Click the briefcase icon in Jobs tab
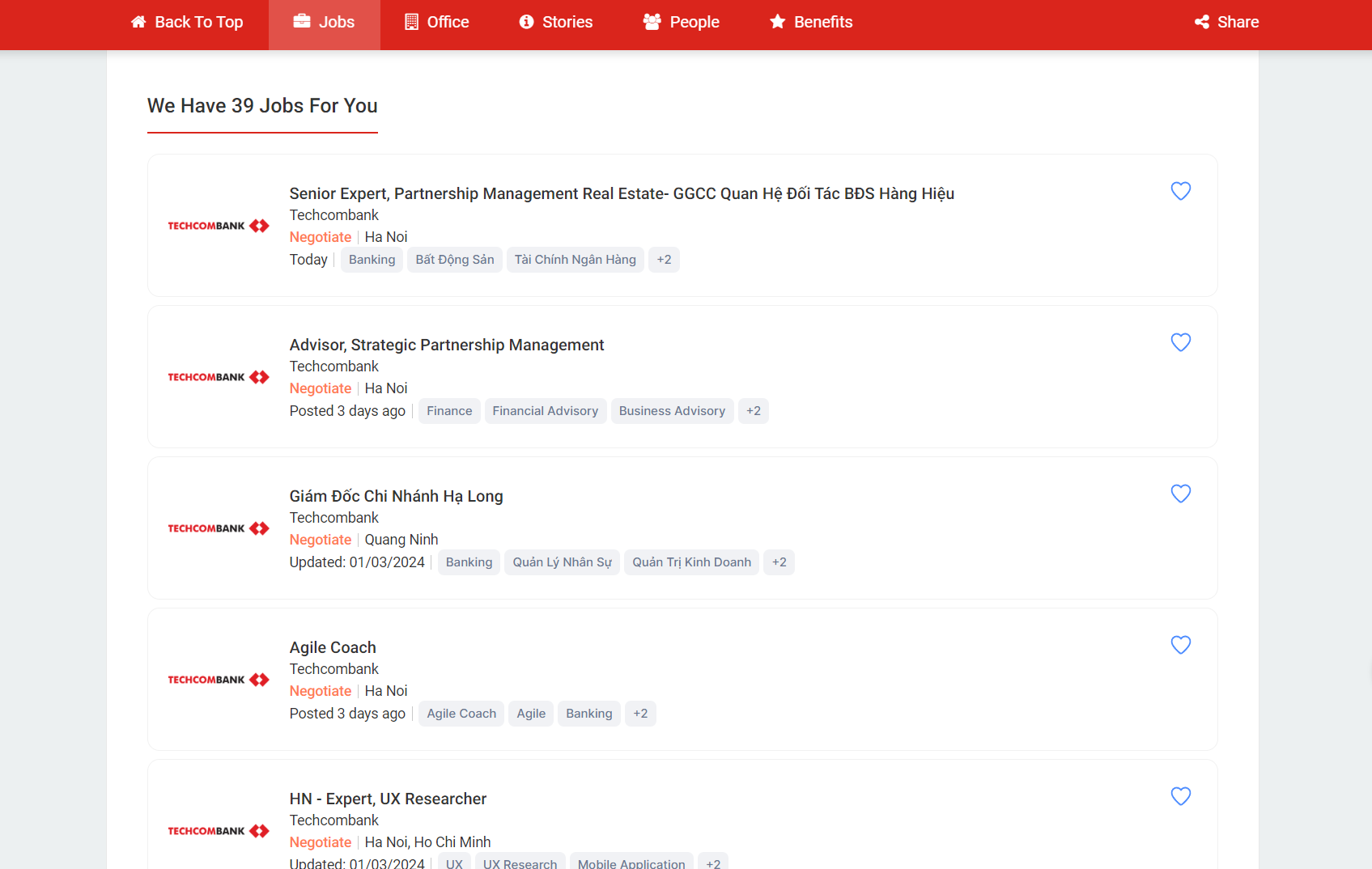This screenshot has width=1372, height=869. tap(302, 22)
